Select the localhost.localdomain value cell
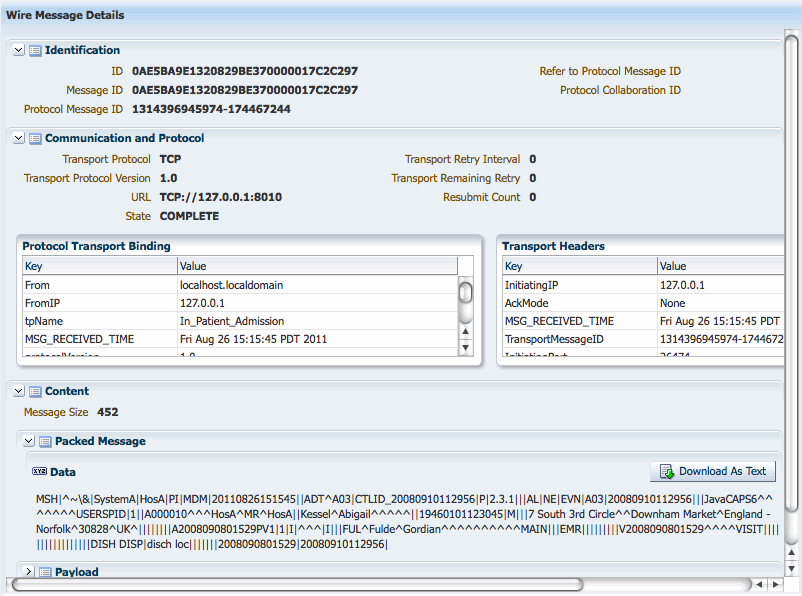This screenshot has width=802, height=596. coord(318,285)
